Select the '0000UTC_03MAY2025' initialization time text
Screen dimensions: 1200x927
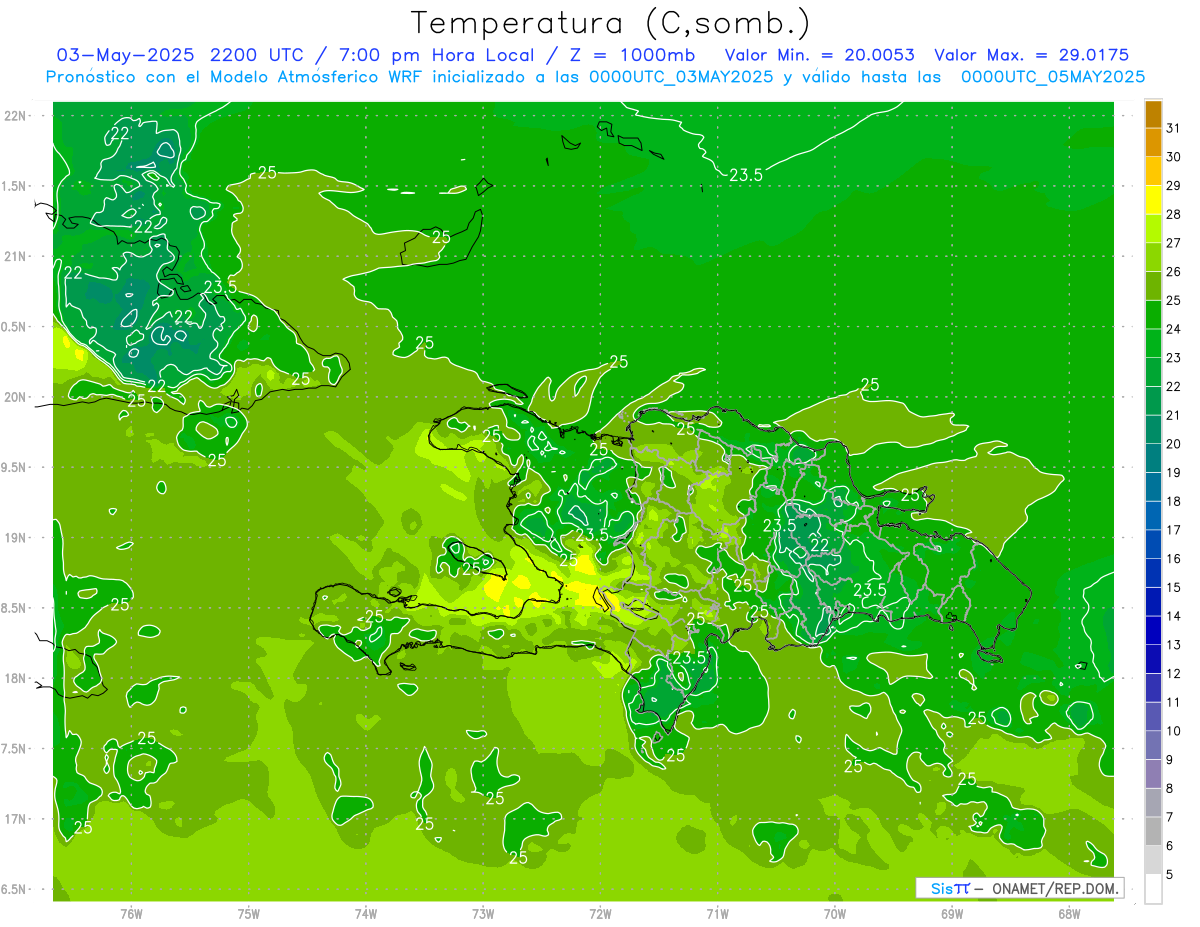pos(681,76)
